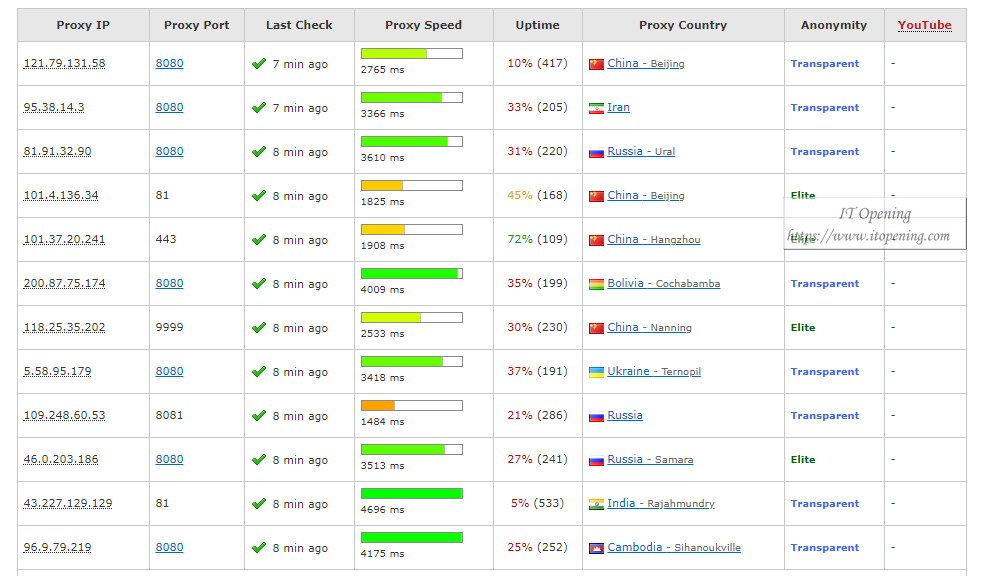Click the India flag icon

click(x=596, y=504)
